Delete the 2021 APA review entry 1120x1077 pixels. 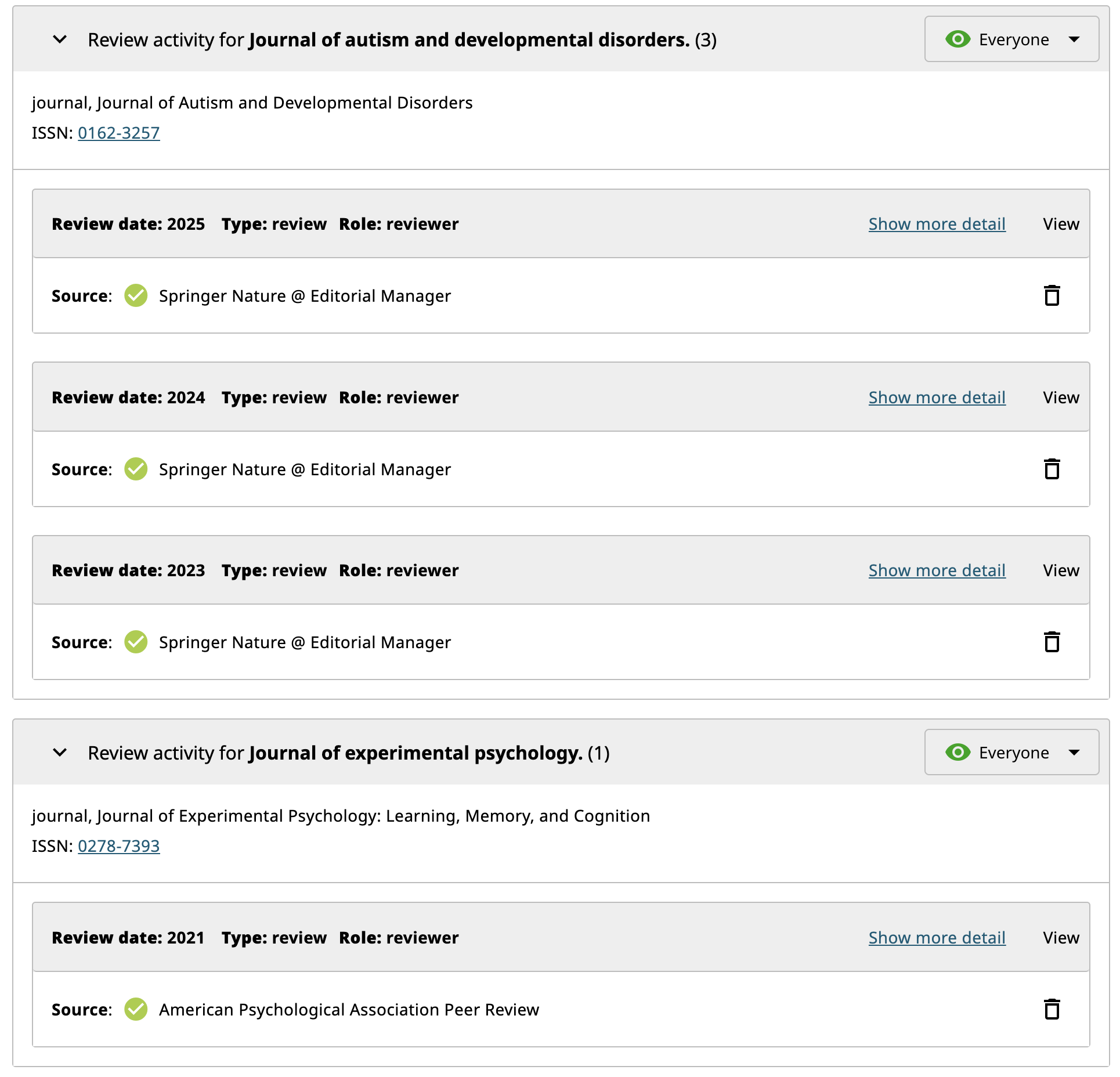[1052, 1010]
